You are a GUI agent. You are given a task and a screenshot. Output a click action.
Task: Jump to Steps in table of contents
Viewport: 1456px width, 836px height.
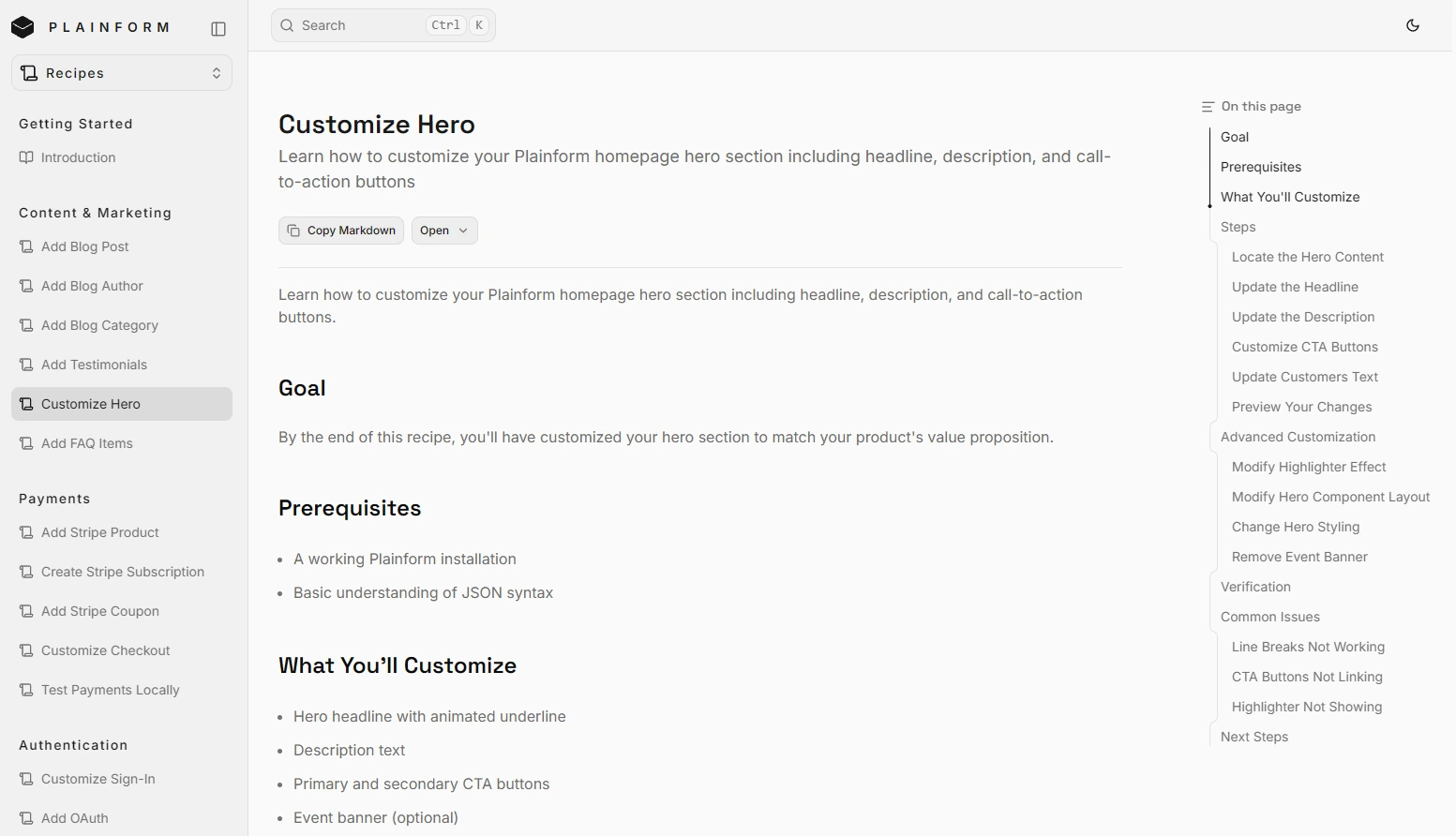pos(1238,227)
